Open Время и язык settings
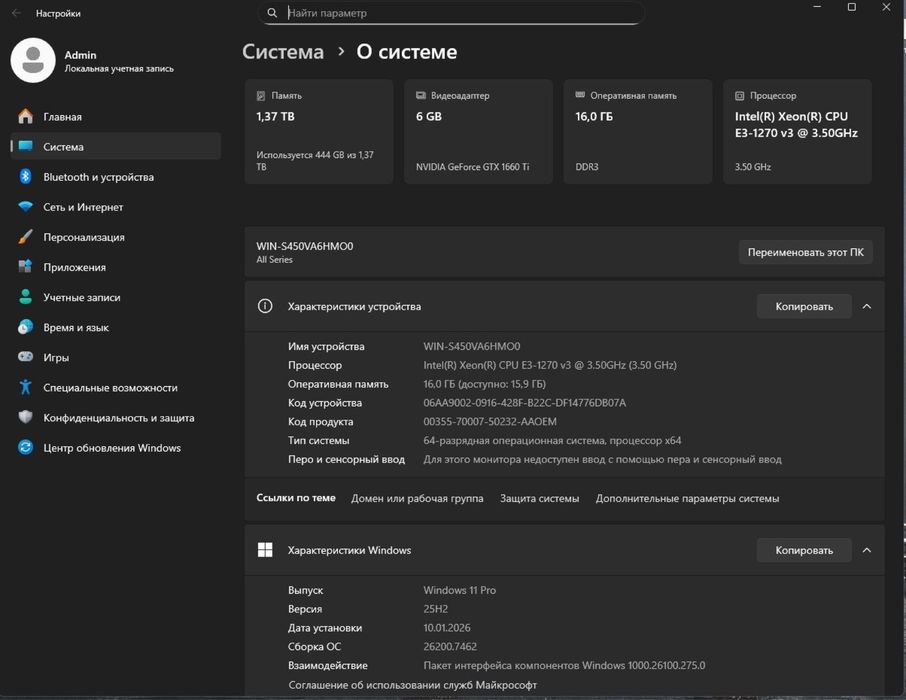This screenshot has width=906, height=700. [x=116, y=327]
